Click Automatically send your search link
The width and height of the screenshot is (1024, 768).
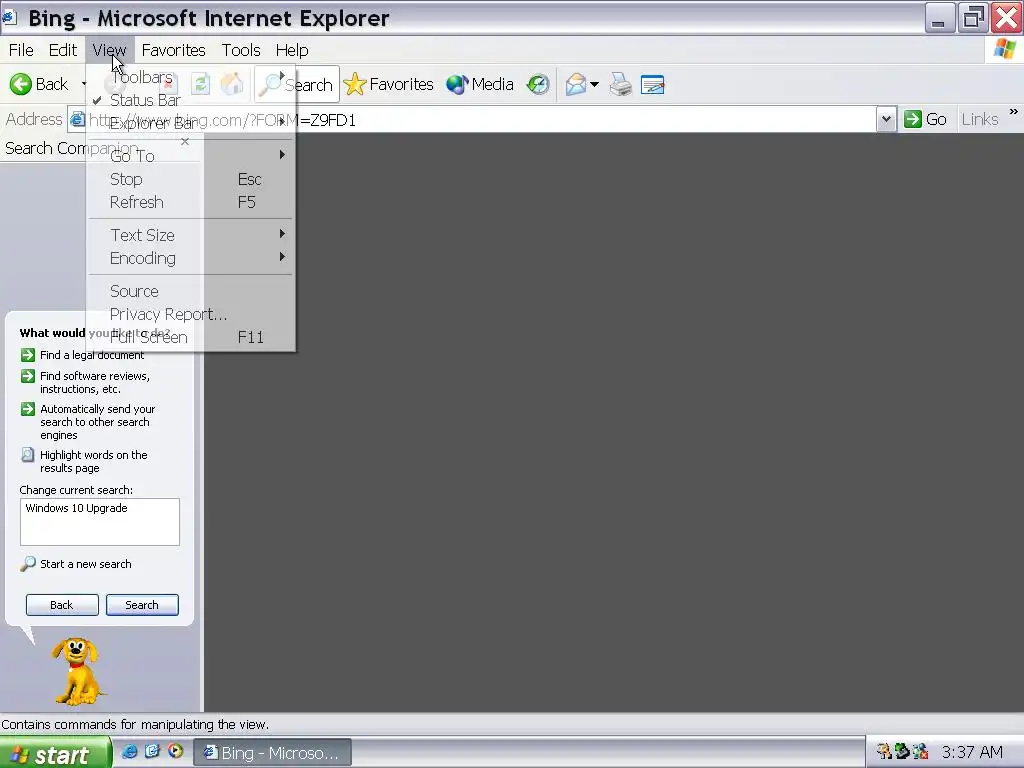tap(98, 422)
